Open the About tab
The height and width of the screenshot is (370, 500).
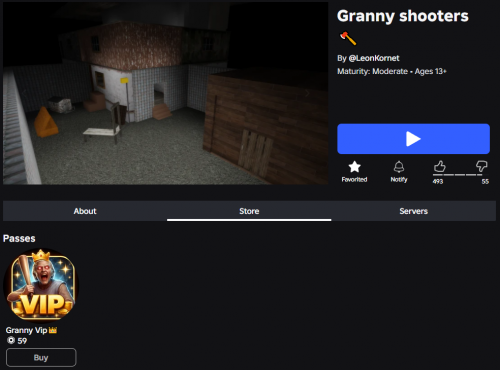pyautogui.click(x=85, y=211)
